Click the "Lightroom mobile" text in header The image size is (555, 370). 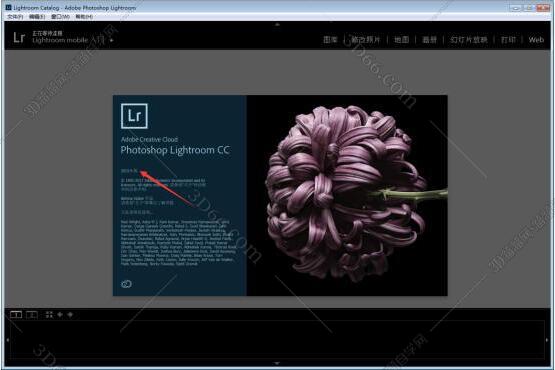(x=60, y=40)
